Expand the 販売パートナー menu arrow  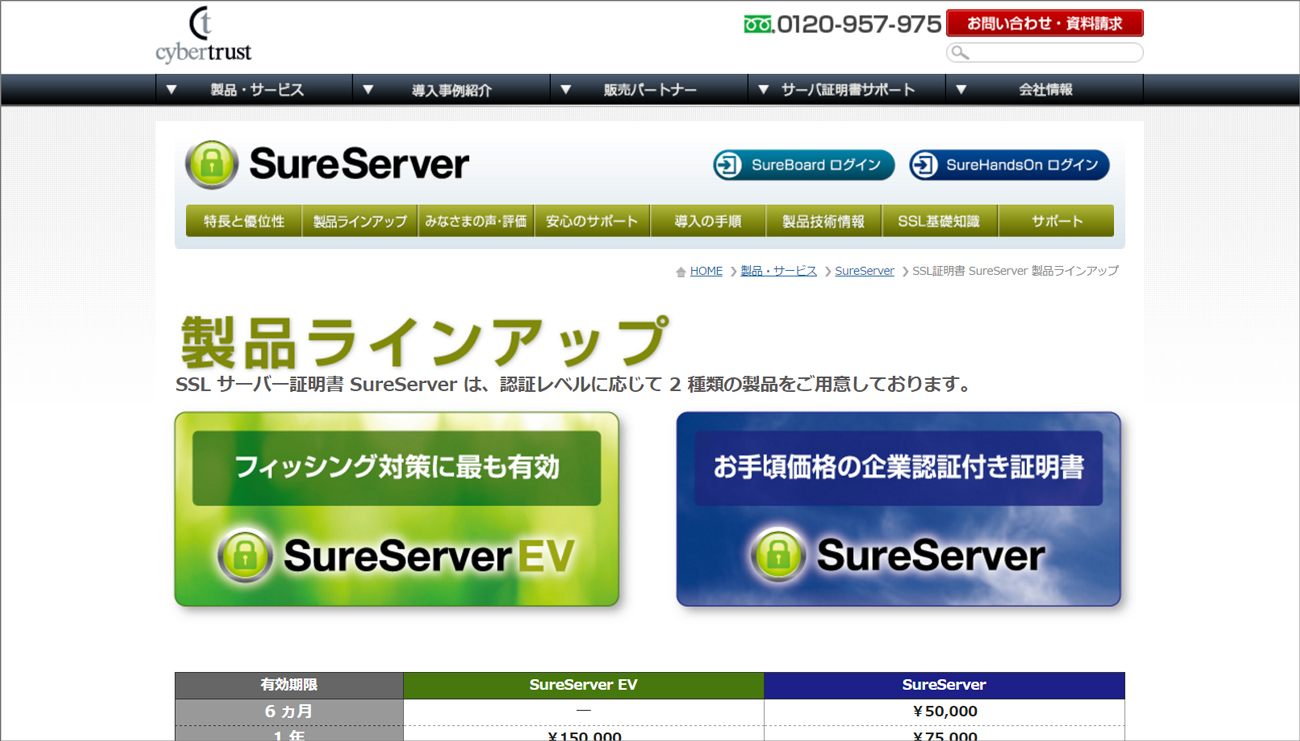[566, 90]
